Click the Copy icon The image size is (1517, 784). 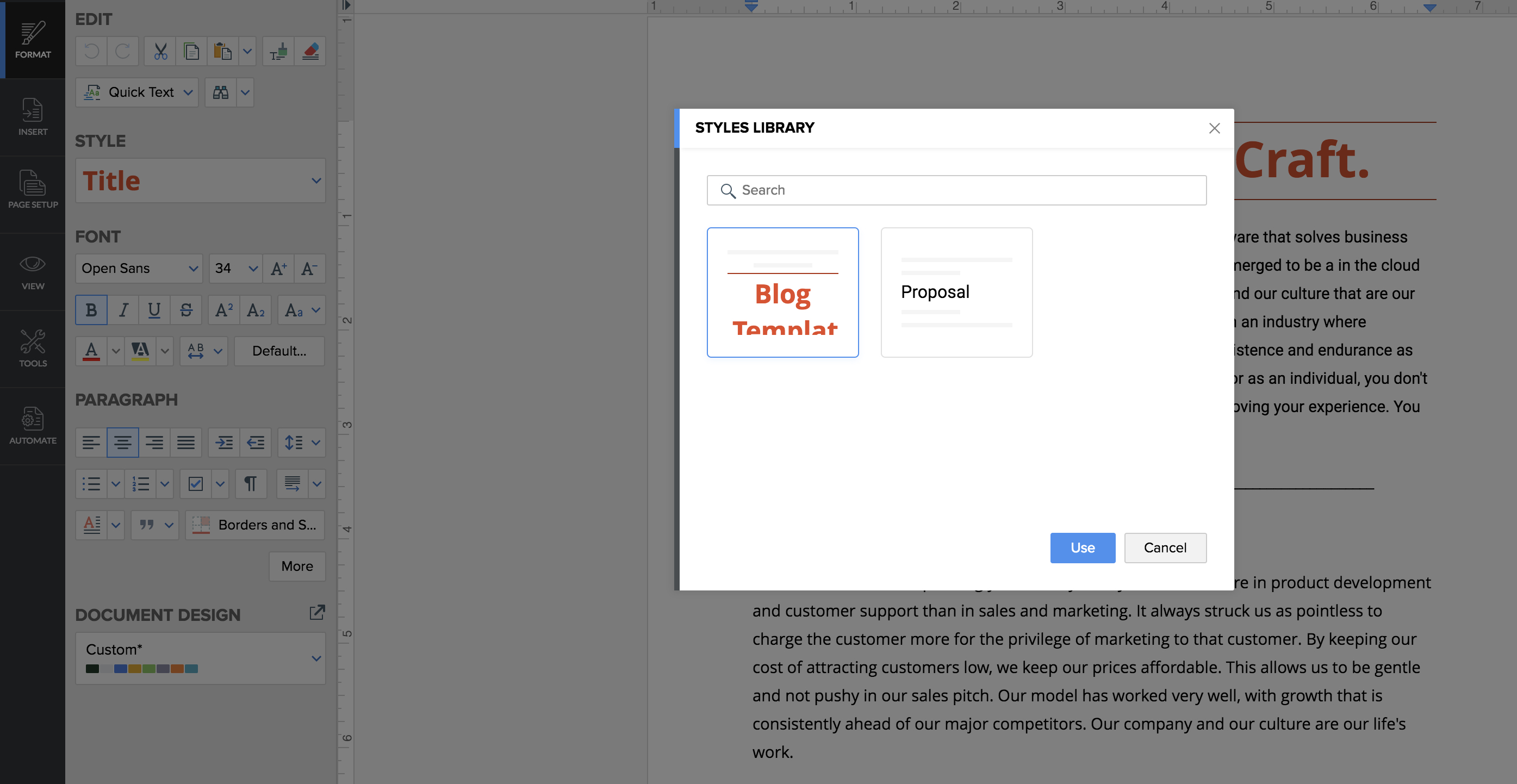coord(191,51)
